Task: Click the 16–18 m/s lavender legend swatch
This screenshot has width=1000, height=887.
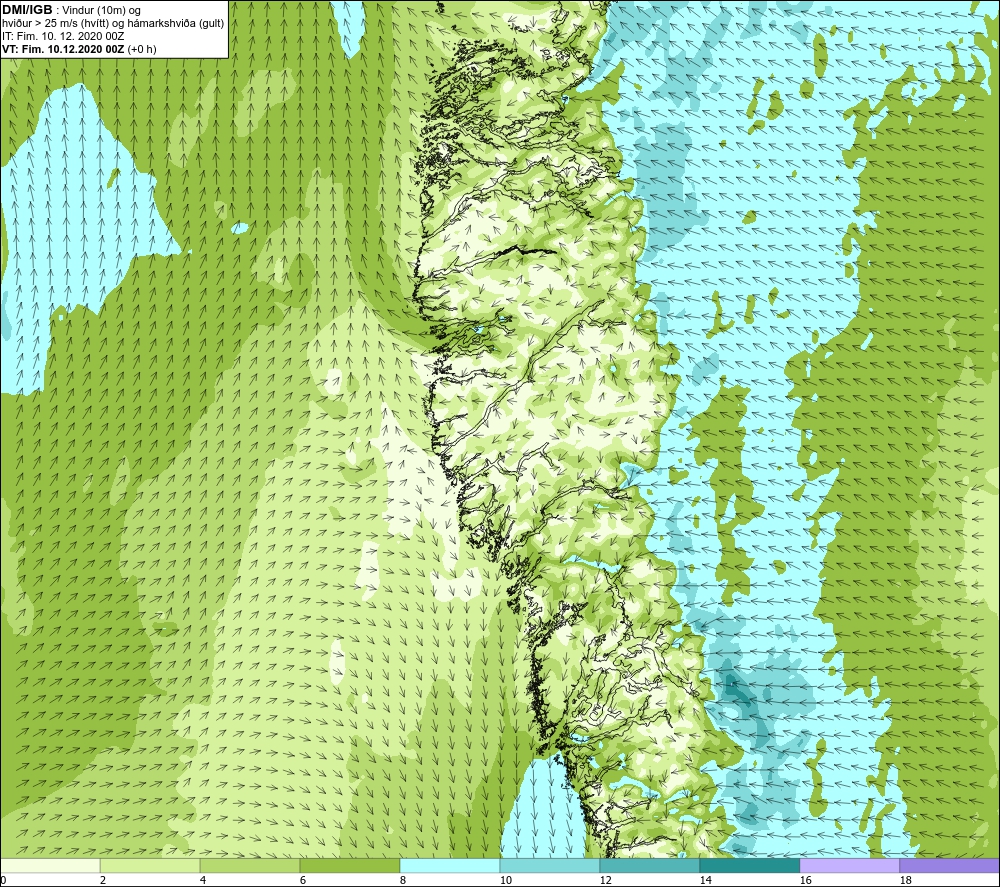Action: pos(849,866)
